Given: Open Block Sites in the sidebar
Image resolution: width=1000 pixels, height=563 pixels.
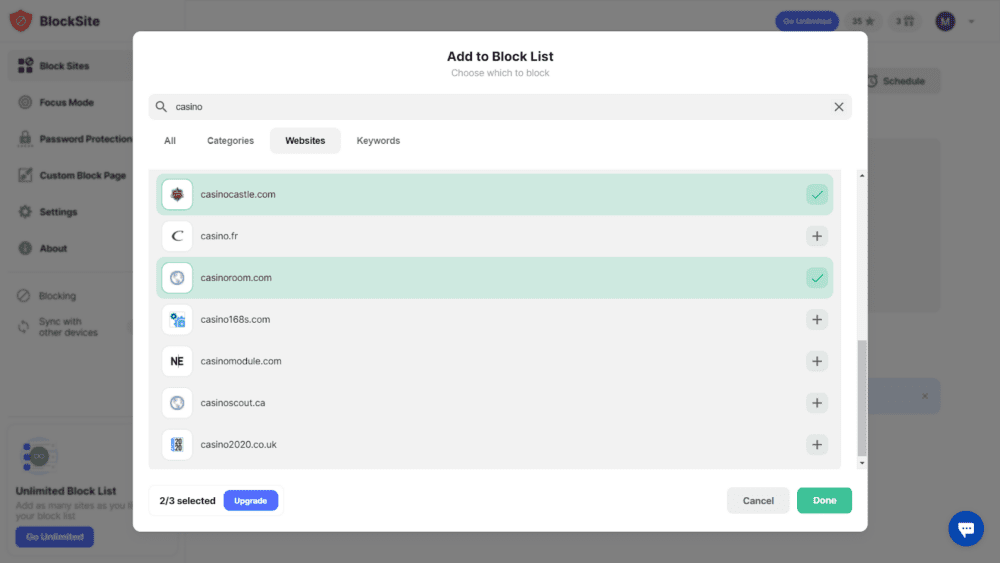Looking at the screenshot, I should (70, 66).
